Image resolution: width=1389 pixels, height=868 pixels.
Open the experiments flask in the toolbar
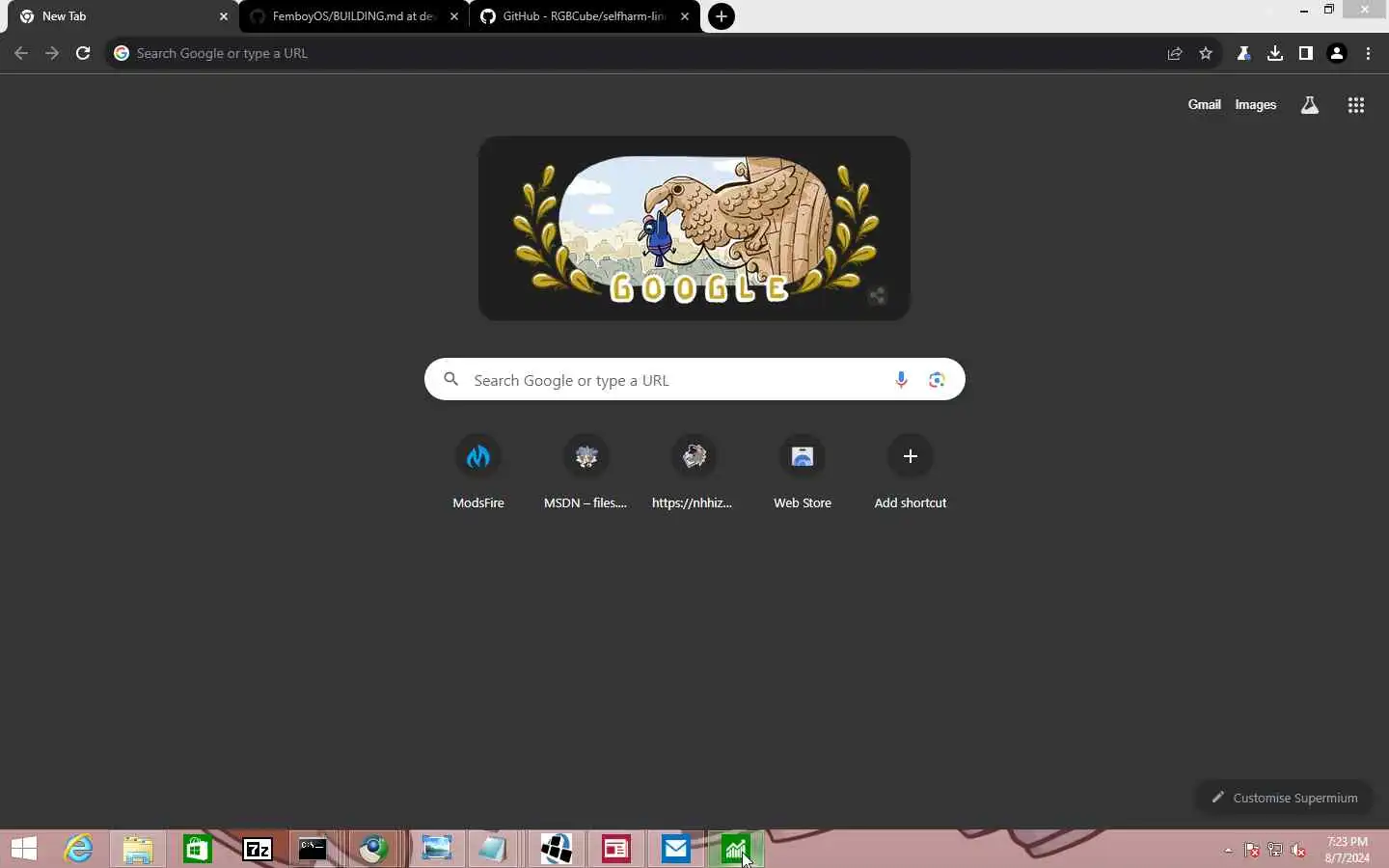(1244, 53)
